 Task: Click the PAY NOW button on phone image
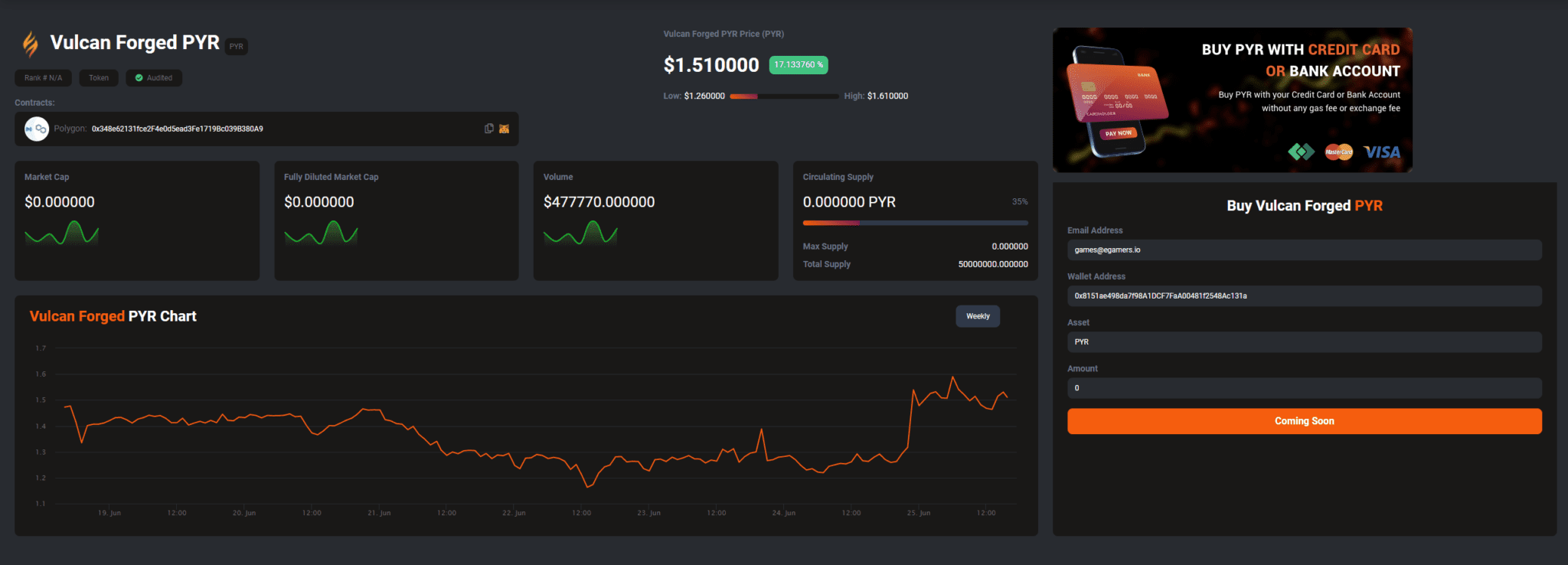coord(1118,133)
